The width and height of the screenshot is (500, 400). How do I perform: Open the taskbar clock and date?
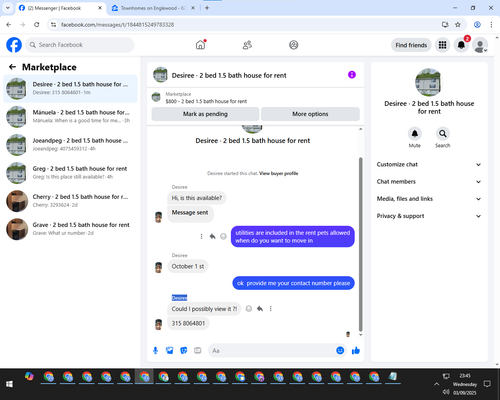click(465, 384)
